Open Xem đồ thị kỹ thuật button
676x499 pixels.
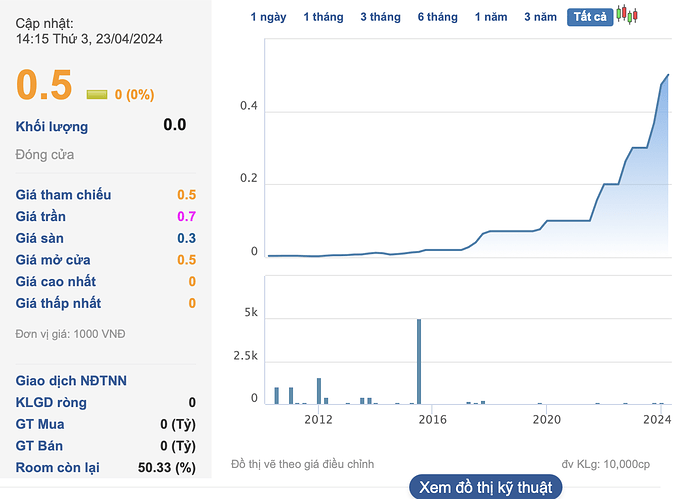pyautogui.click(x=485, y=487)
